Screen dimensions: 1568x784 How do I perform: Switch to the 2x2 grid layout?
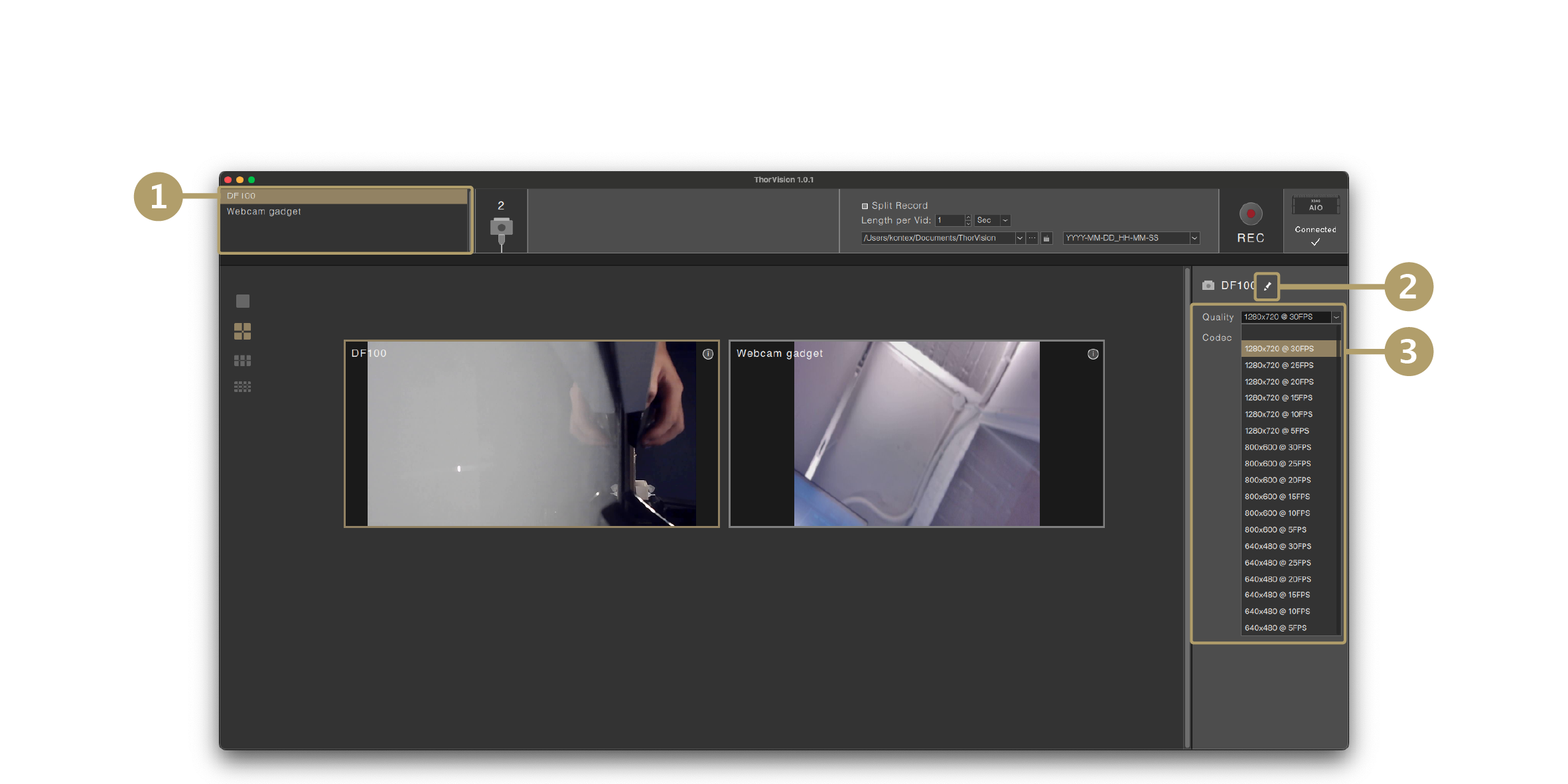click(242, 331)
